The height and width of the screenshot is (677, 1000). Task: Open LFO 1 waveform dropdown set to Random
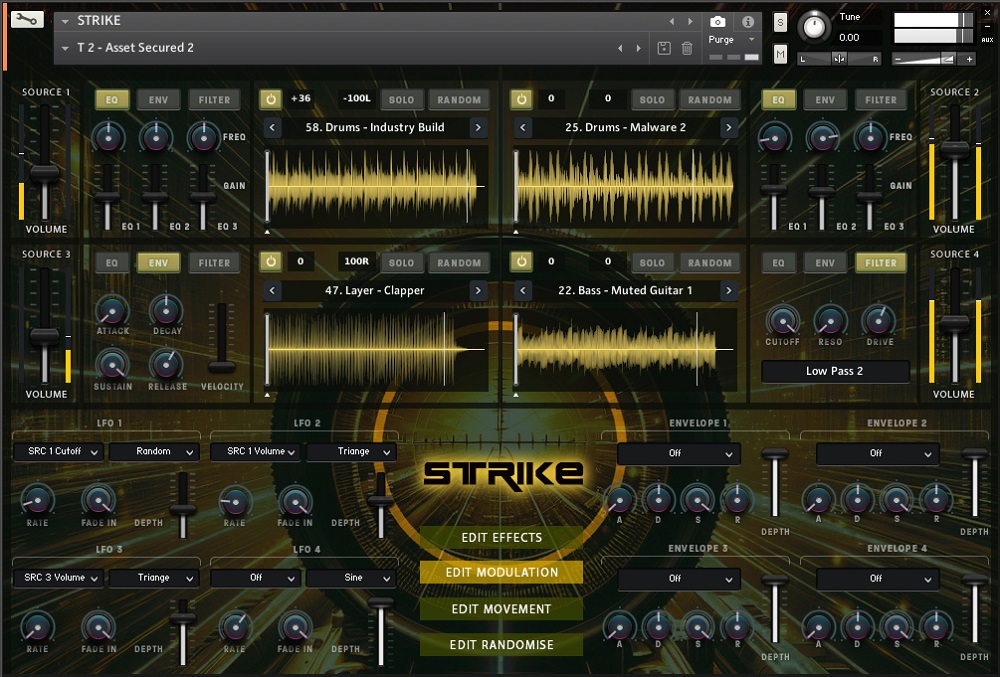point(154,451)
